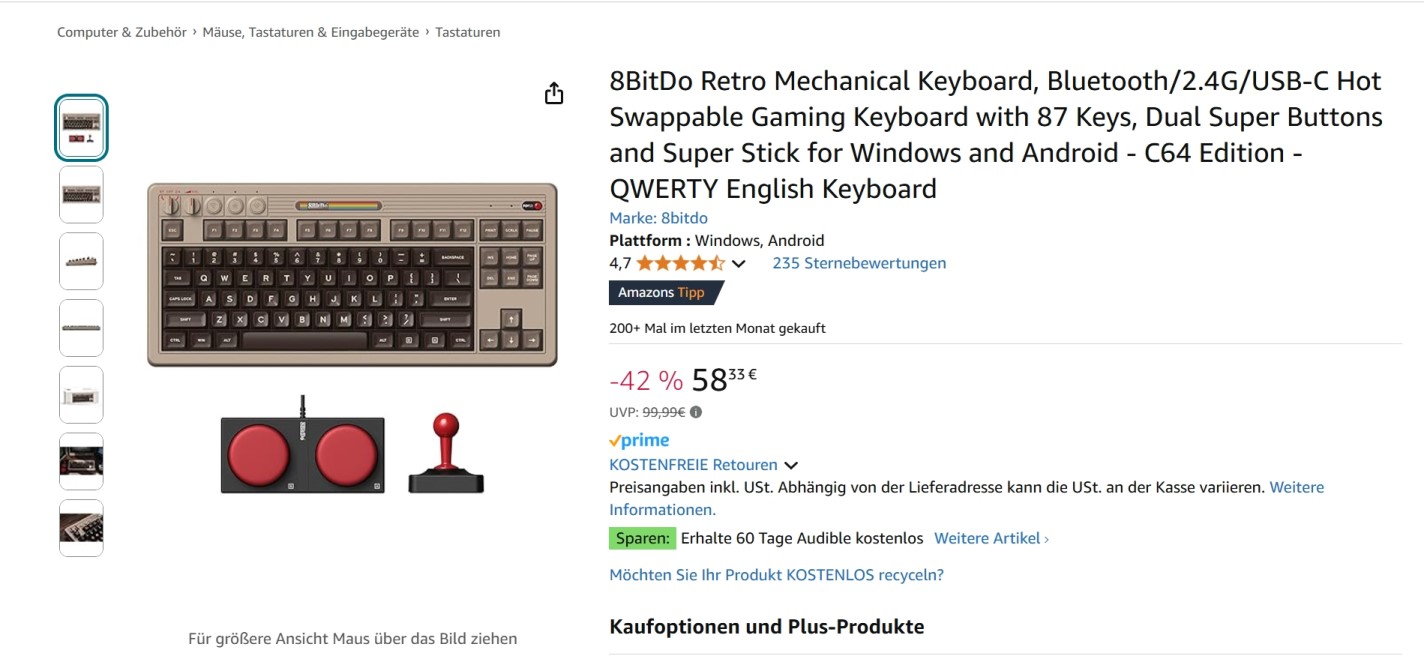Select the bottom close-up keyboard photo thumbnail

(x=81, y=527)
